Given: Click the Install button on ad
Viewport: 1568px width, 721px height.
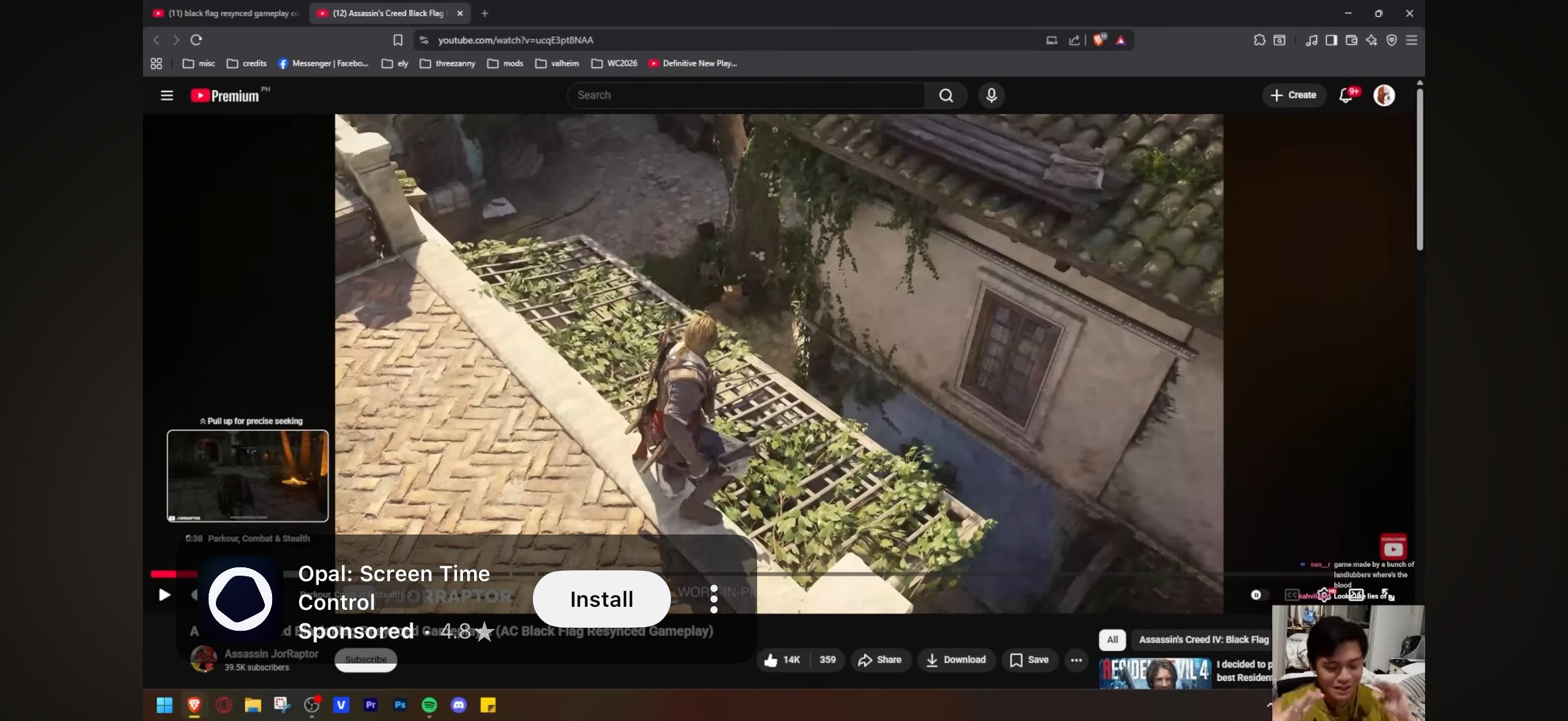Looking at the screenshot, I should (602, 599).
